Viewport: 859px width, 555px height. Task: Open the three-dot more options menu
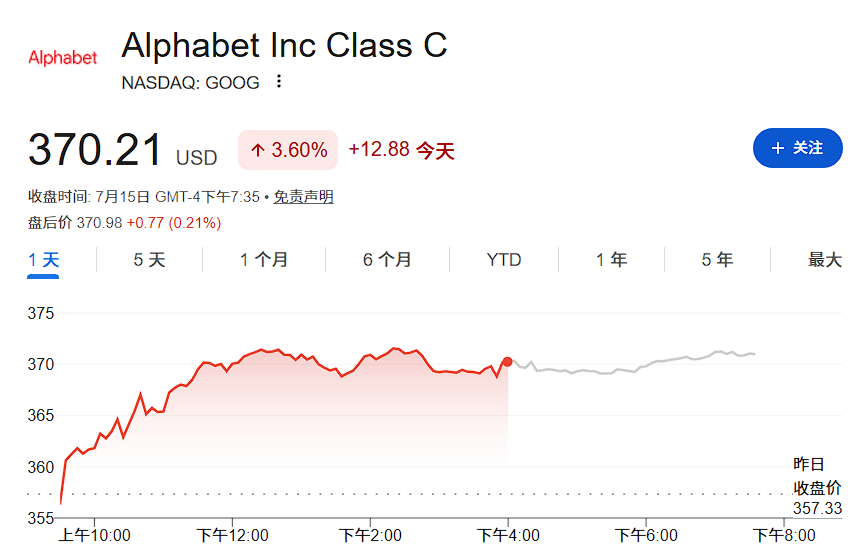pos(279,82)
